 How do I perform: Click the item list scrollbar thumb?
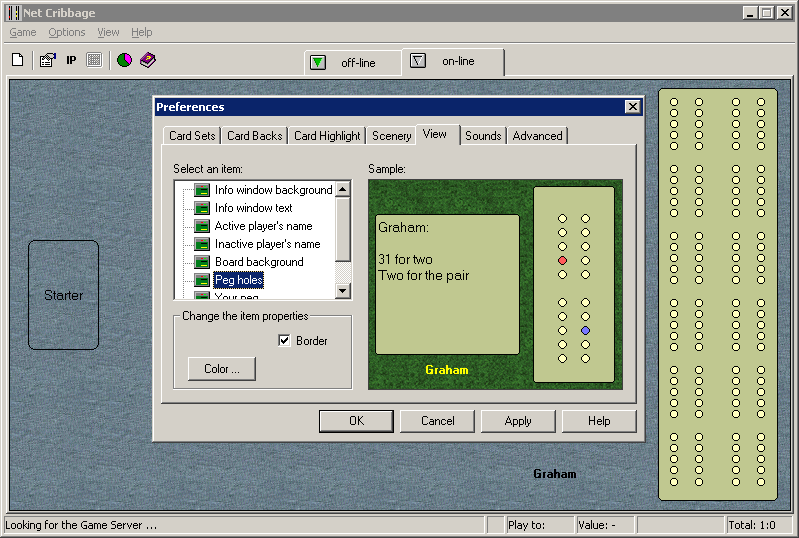tap(343, 229)
